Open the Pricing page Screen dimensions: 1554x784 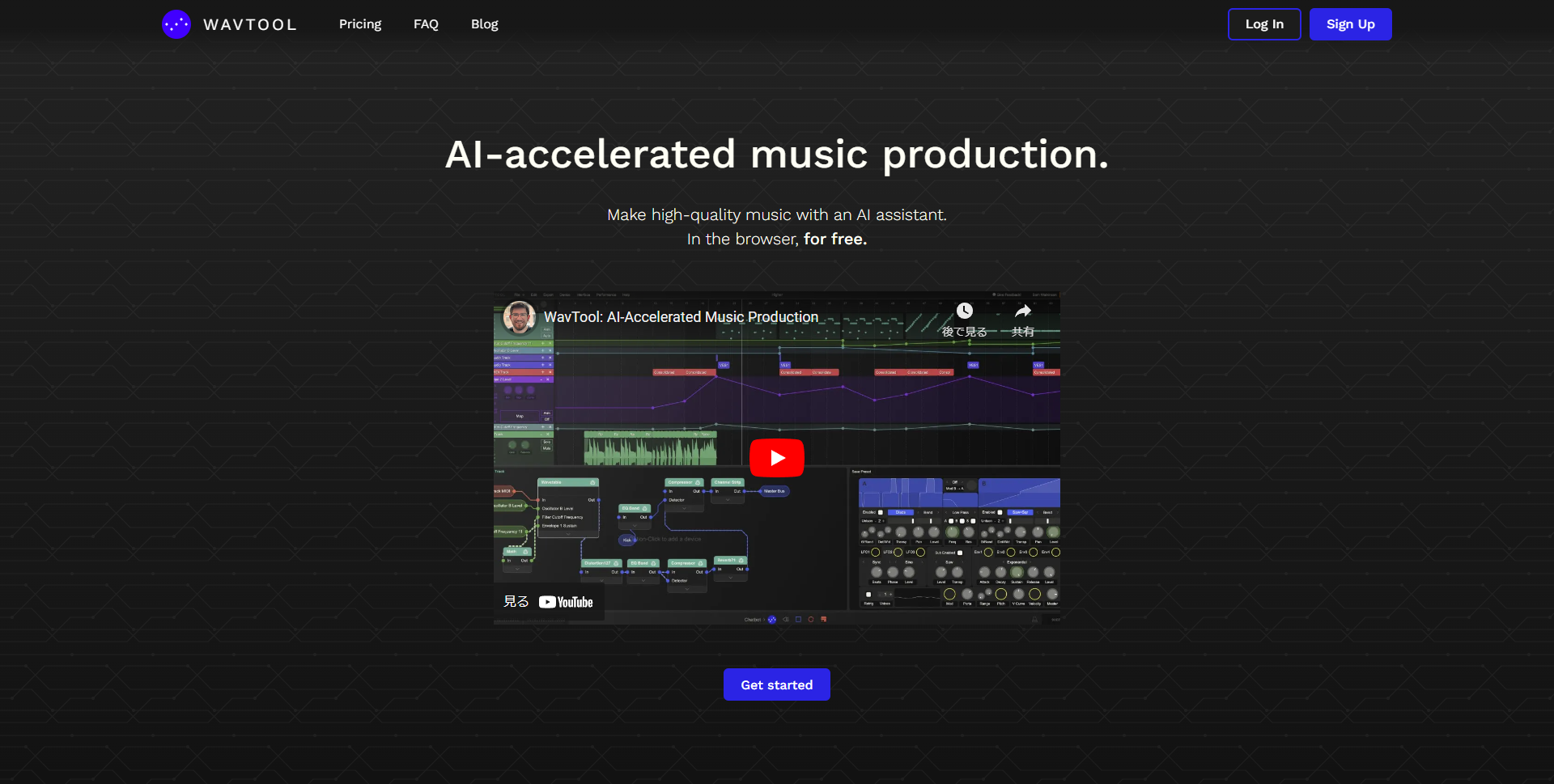point(360,24)
